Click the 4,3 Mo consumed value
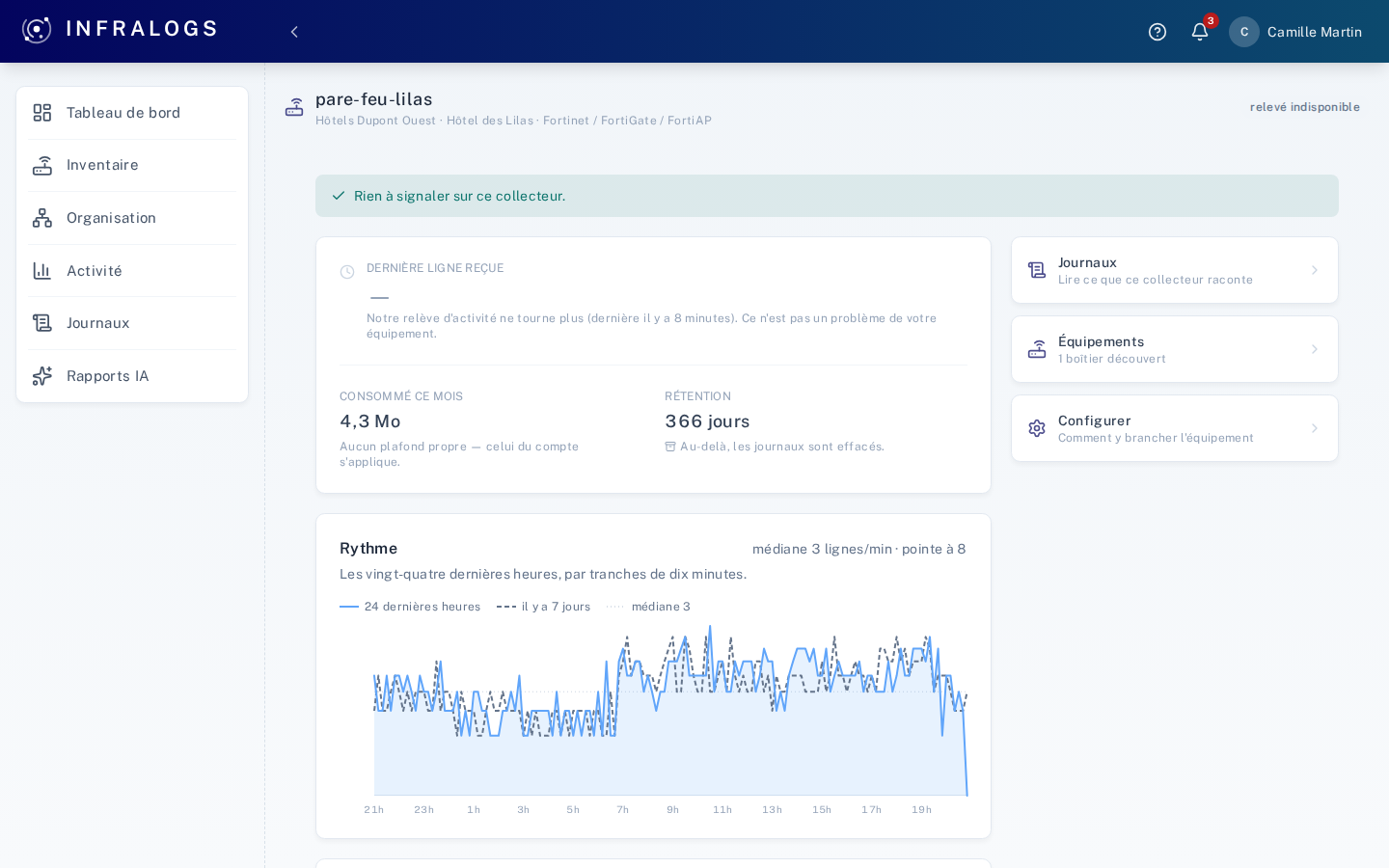This screenshot has width=1389, height=868. pyautogui.click(x=369, y=421)
